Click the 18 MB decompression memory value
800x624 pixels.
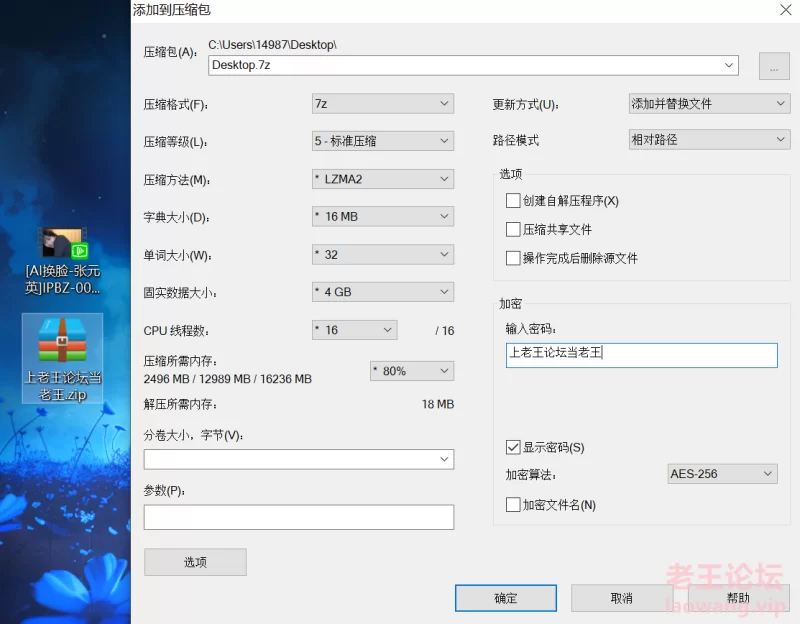pyautogui.click(x=438, y=404)
